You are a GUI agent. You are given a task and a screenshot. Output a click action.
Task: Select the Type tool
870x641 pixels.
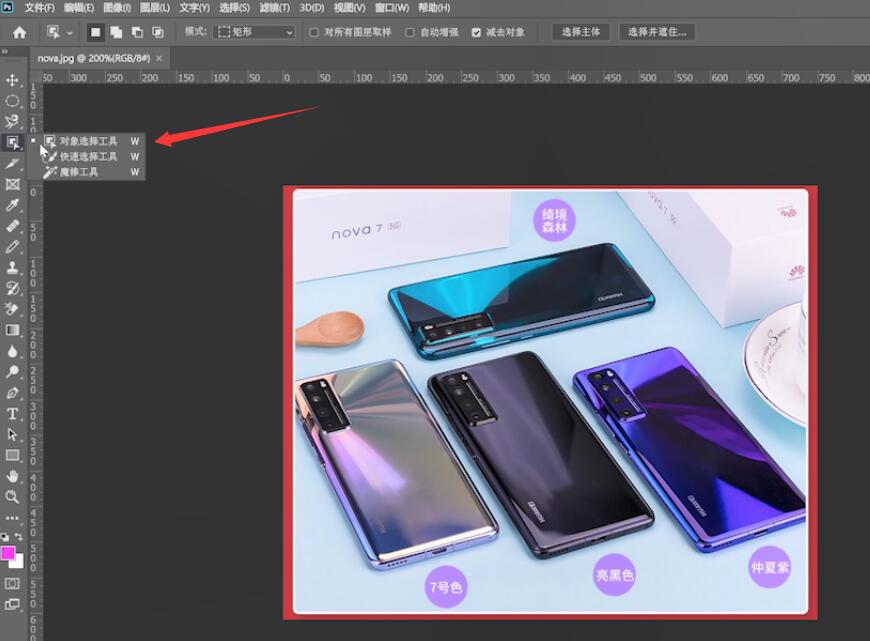point(12,414)
